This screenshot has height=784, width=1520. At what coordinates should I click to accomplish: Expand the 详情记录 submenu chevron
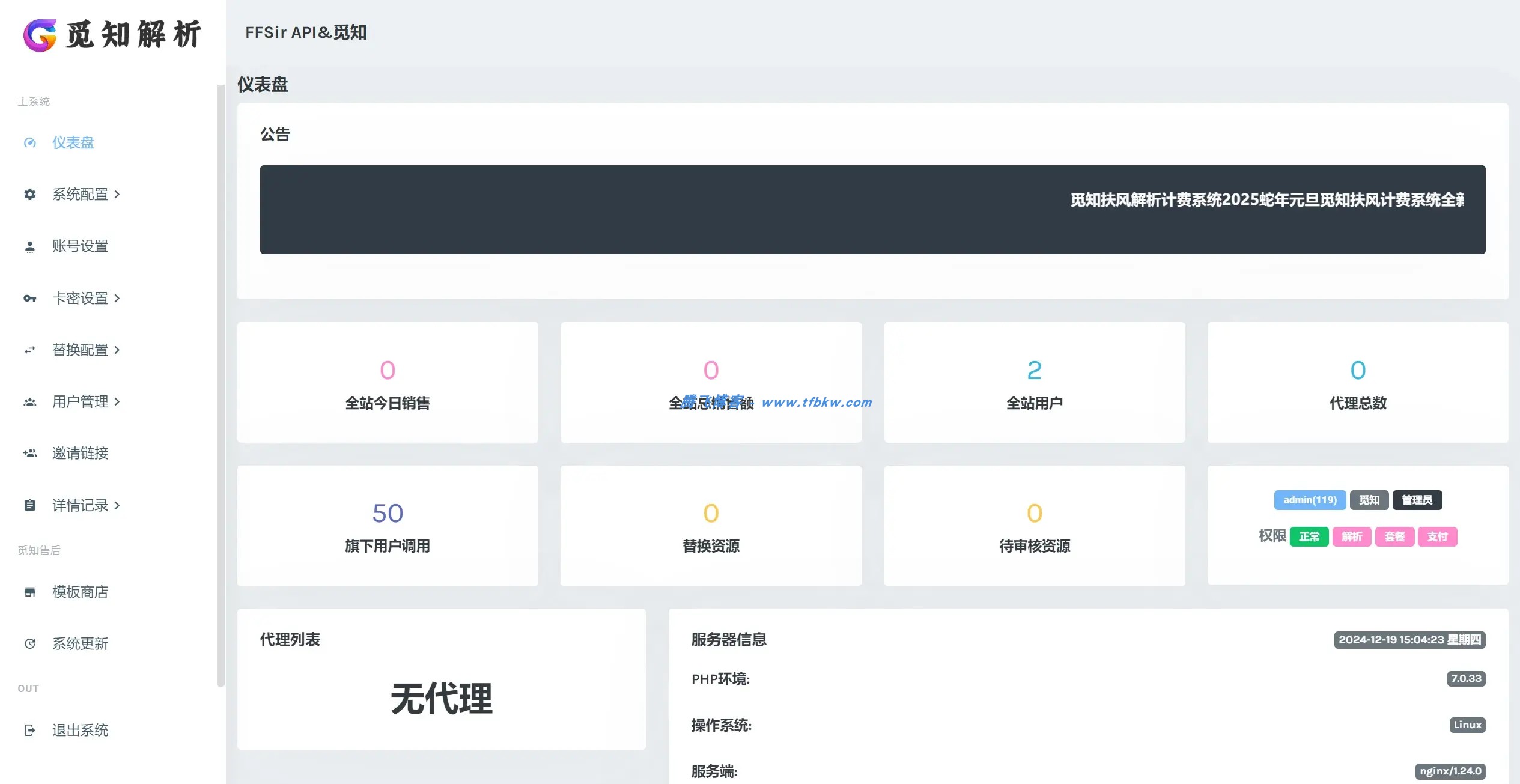[118, 505]
